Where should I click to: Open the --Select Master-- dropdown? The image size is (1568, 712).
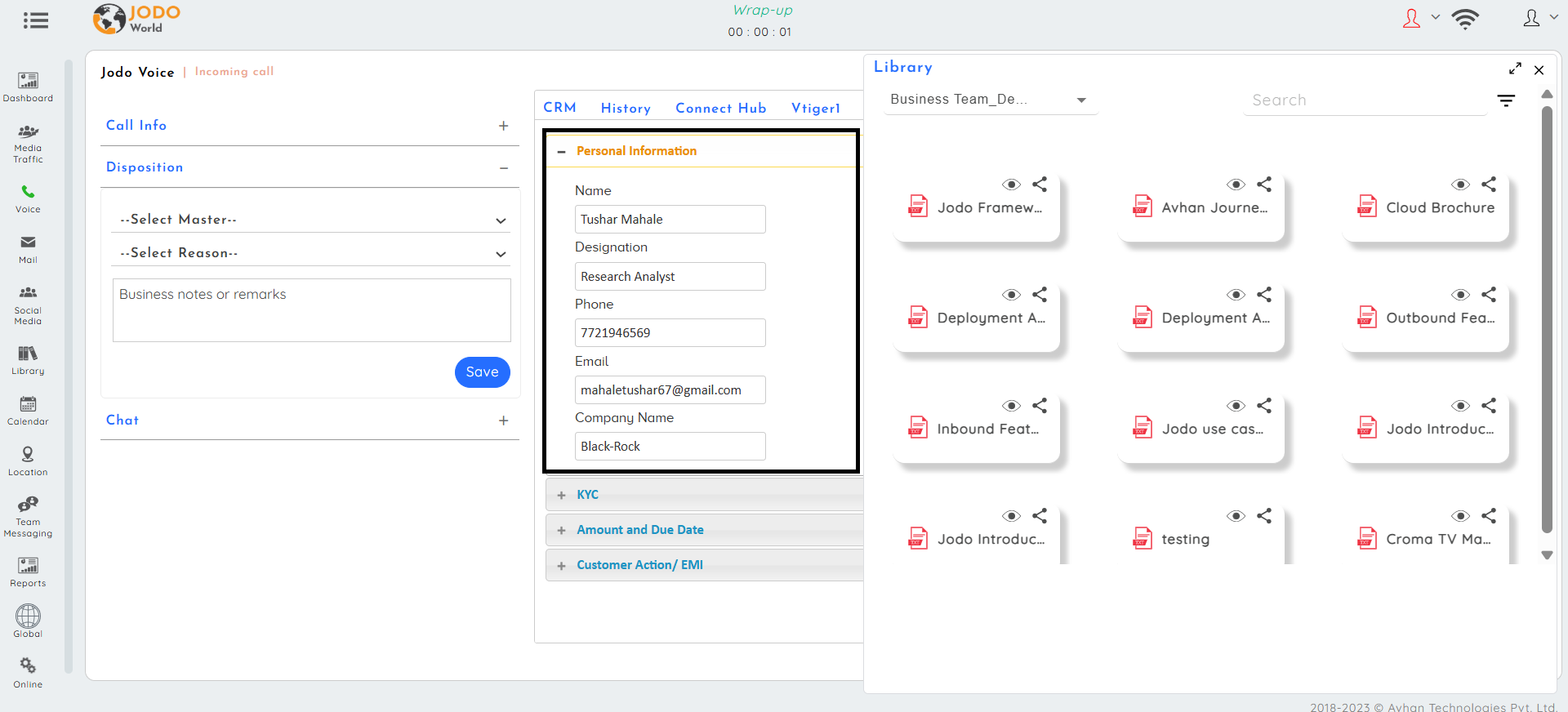(x=310, y=220)
